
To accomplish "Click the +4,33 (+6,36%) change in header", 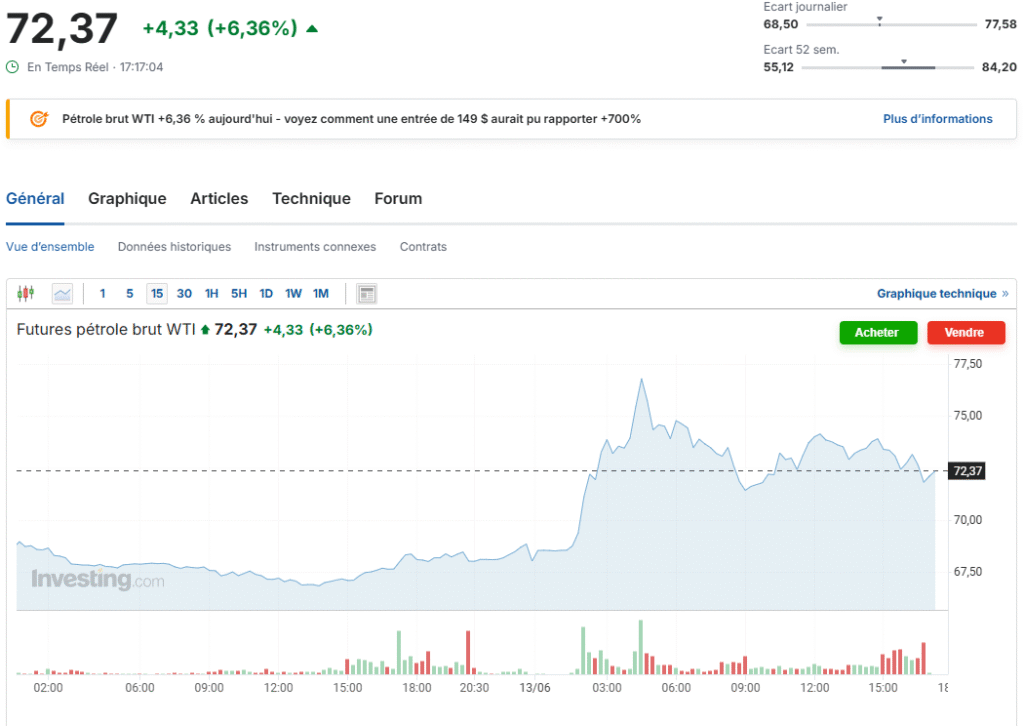I will [x=220, y=28].
